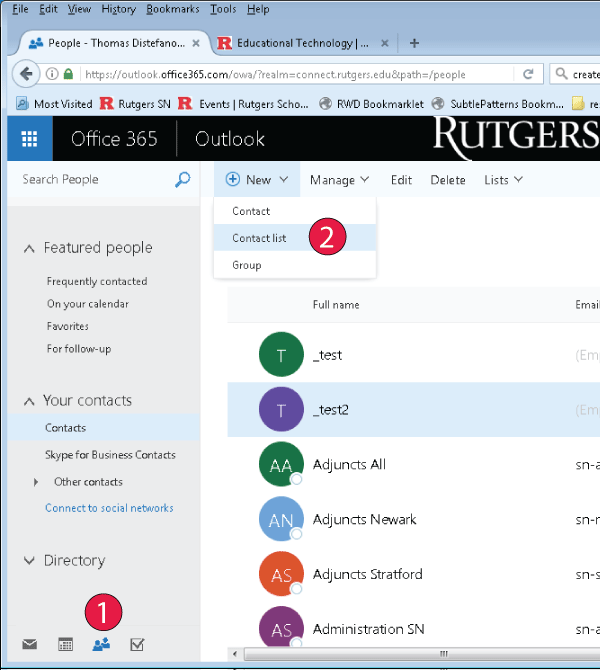Click the browser Back arrow button
600x670 pixels.
tap(26, 74)
